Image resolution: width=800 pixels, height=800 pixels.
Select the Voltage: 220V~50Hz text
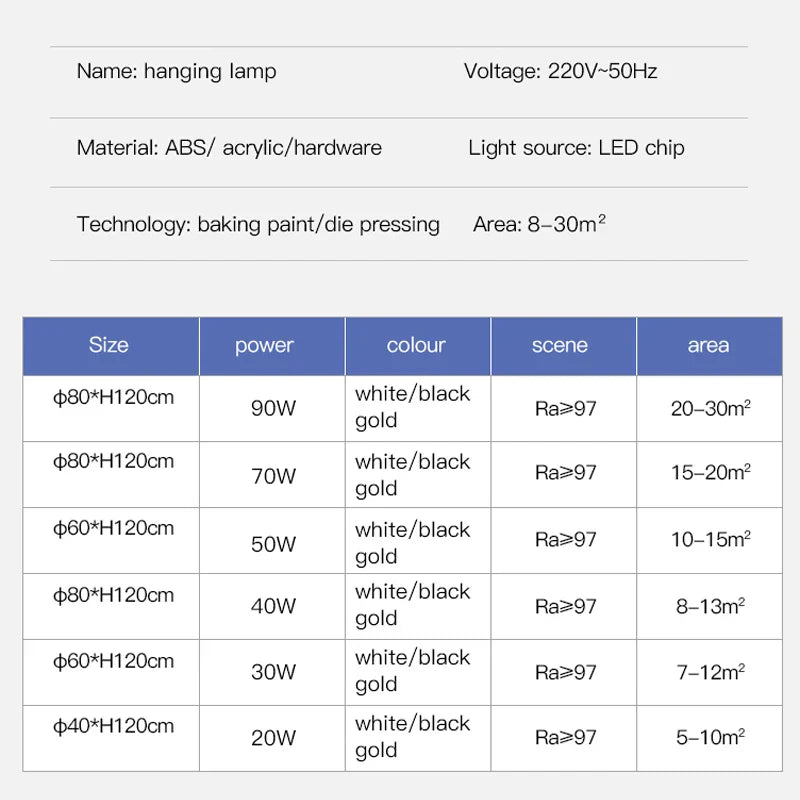(560, 71)
